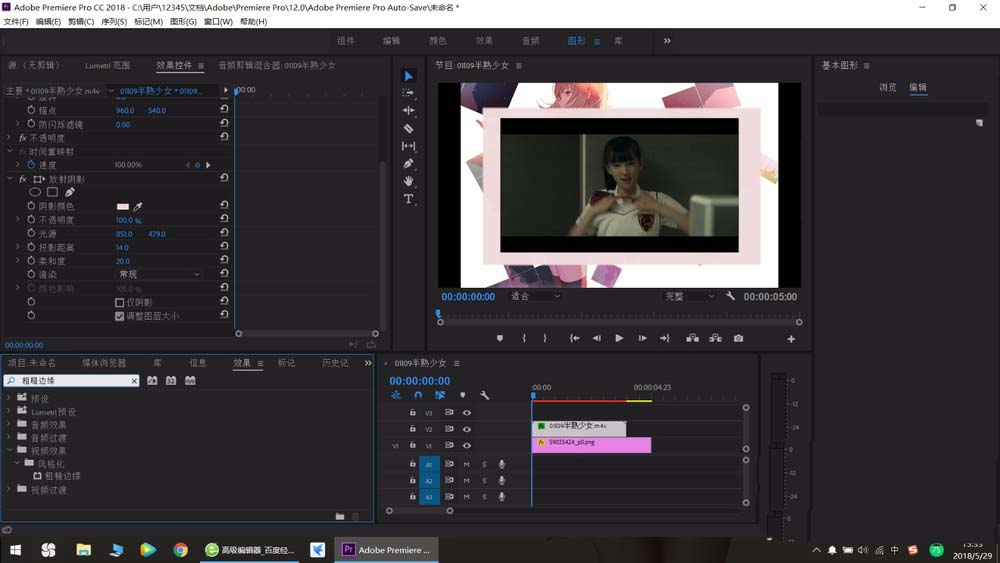This screenshot has width=1000, height=563.
Task: Reset the 柔和度 parameter
Action: [224, 260]
